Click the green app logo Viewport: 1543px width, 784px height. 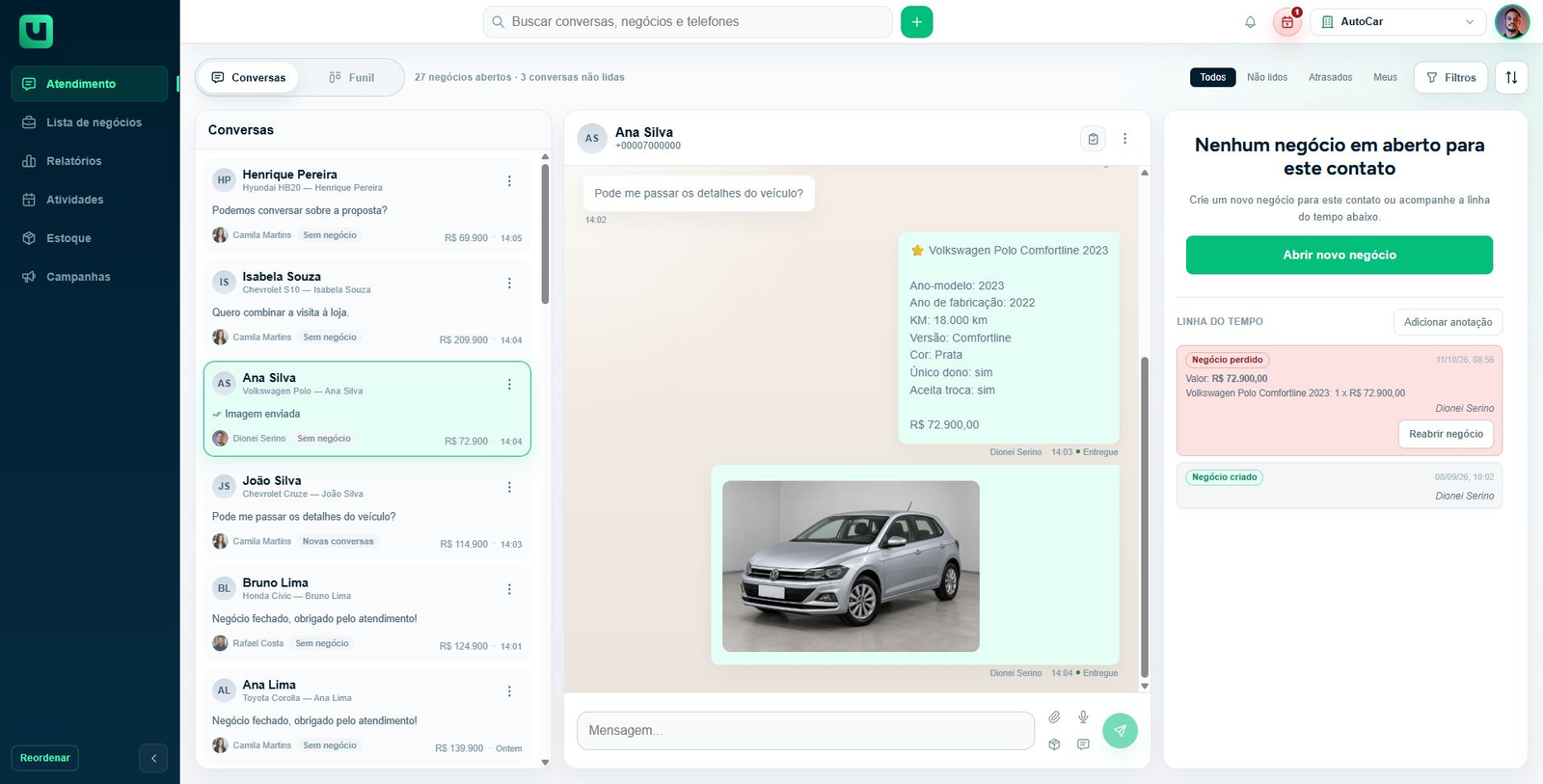tap(36, 31)
